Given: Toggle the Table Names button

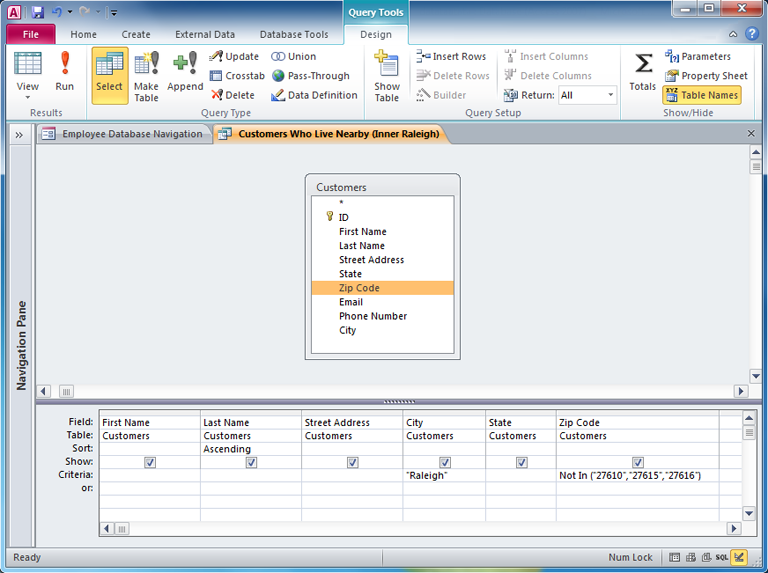Looking at the screenshot, I should click(701, 95).
